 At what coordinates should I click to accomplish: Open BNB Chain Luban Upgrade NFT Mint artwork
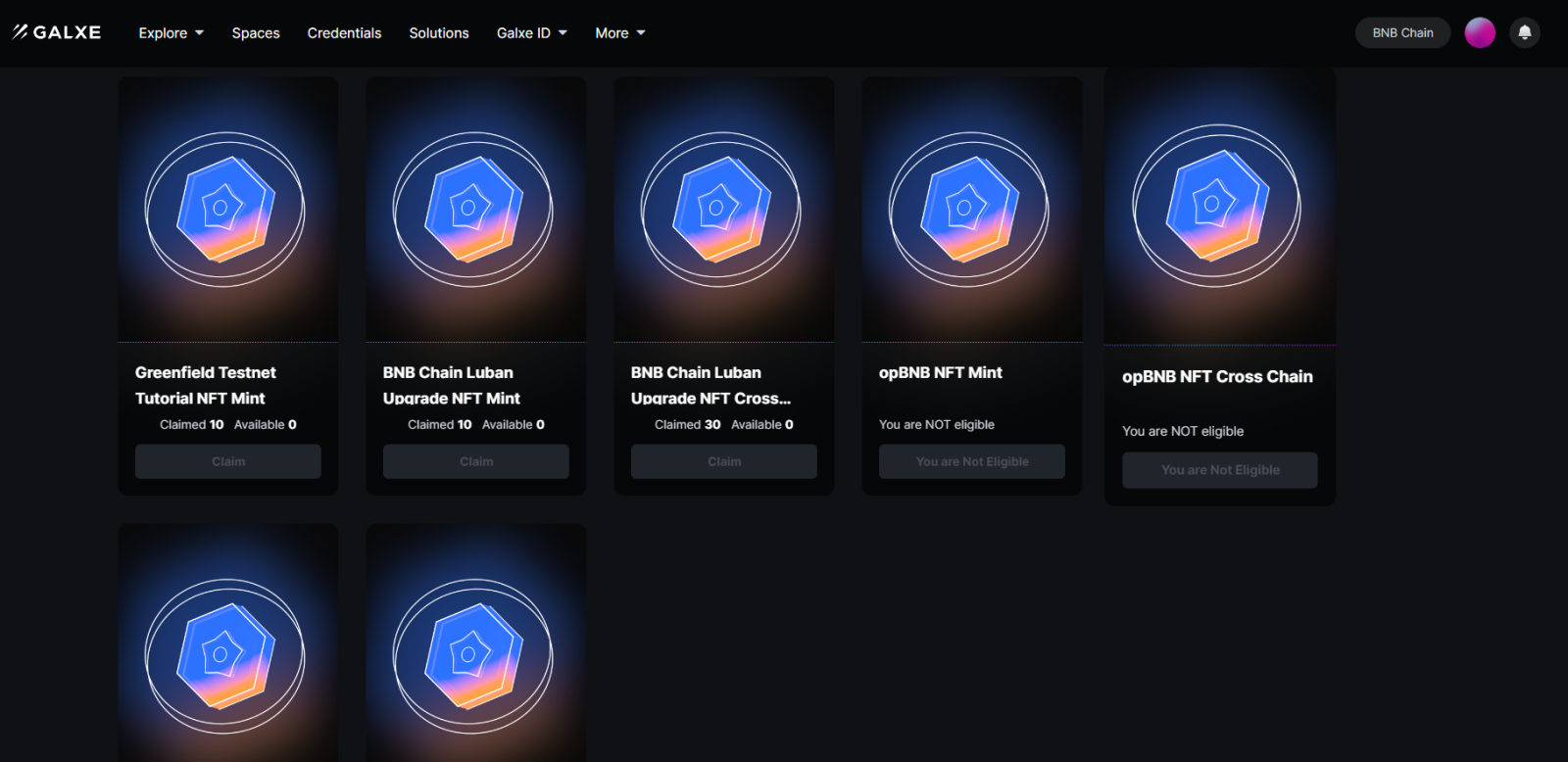[476, 210]
